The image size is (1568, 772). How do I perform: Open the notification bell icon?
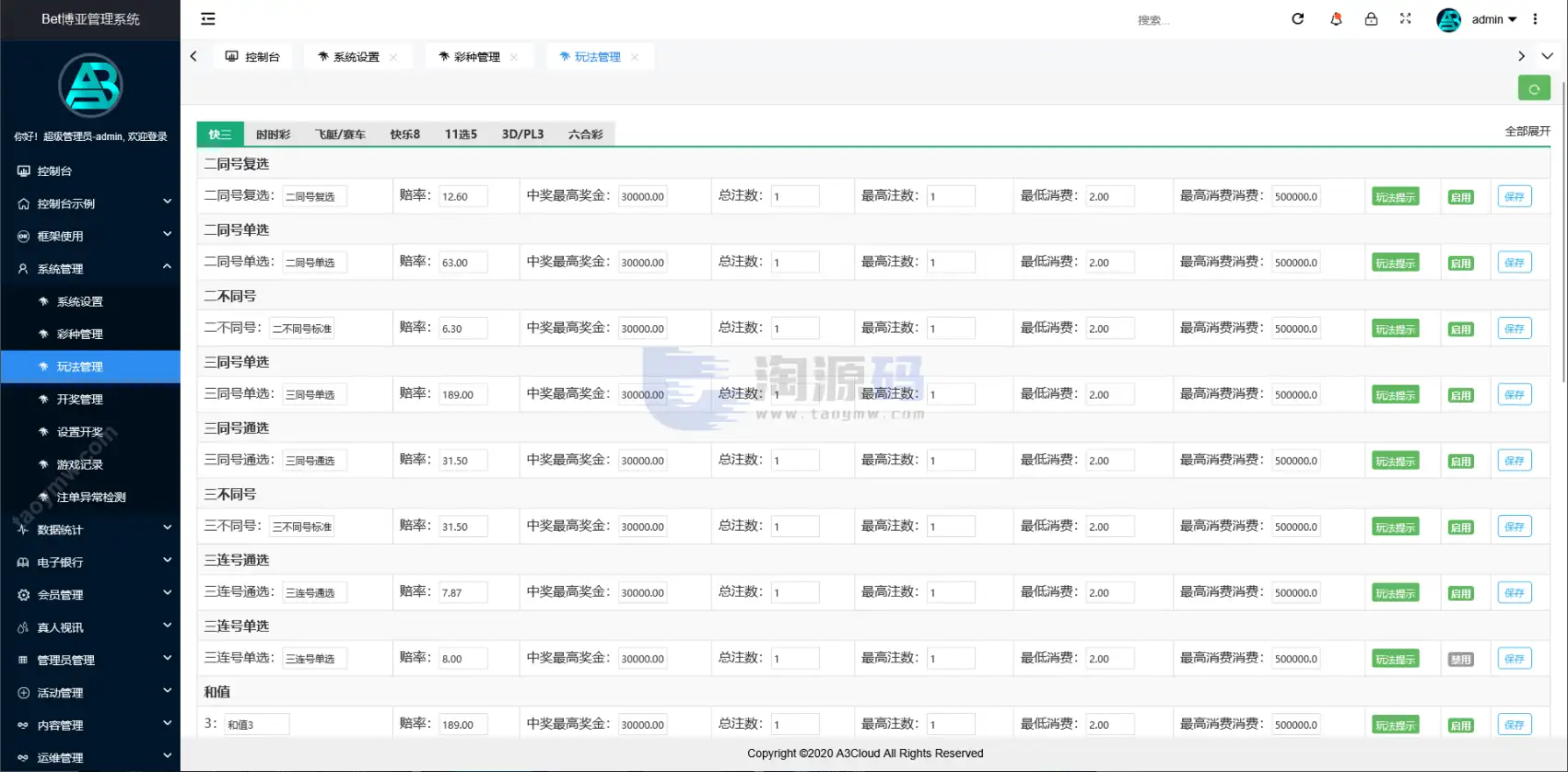[x=1336, y=18]
